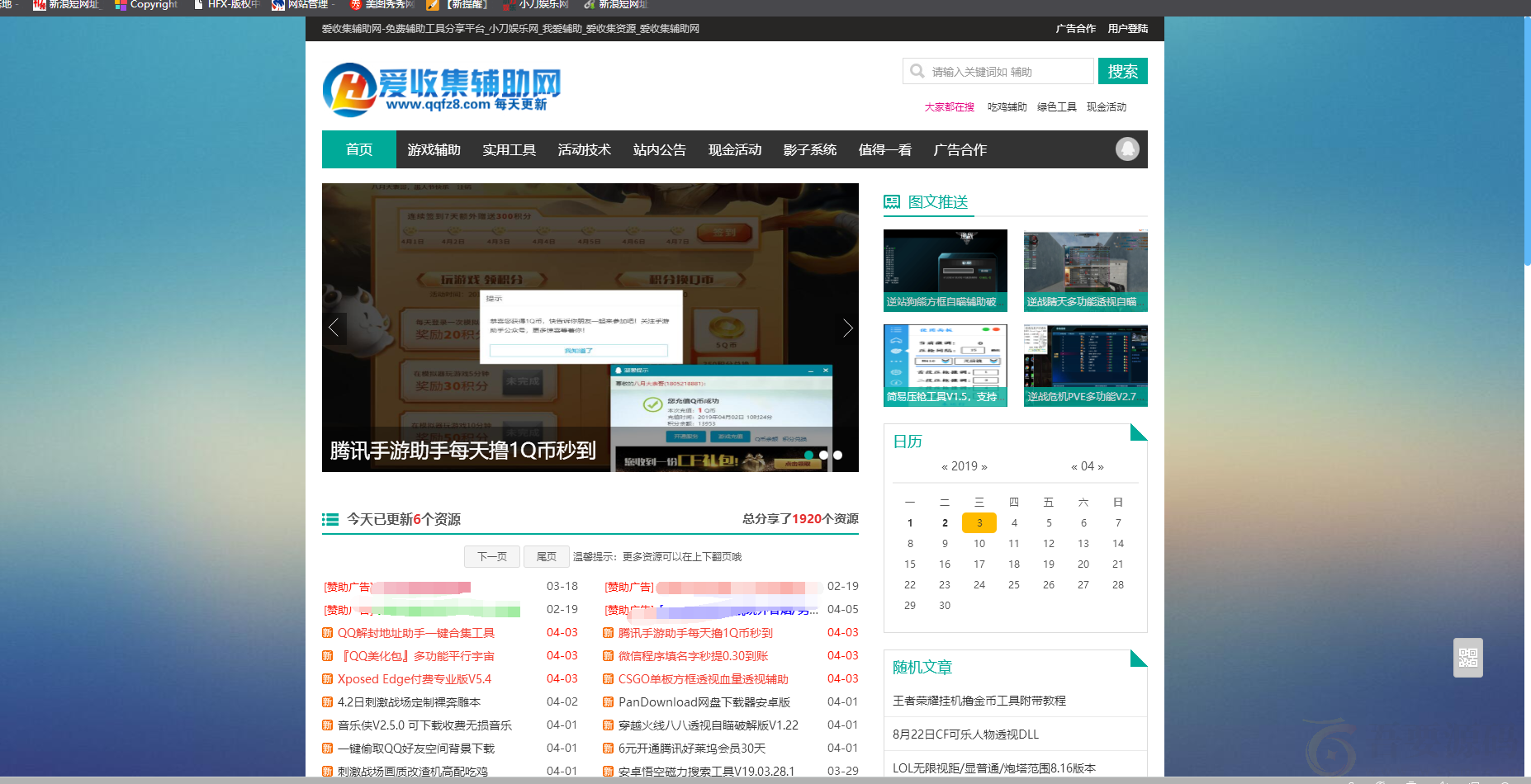Go to next year arrow after 2019

point(984,467)
